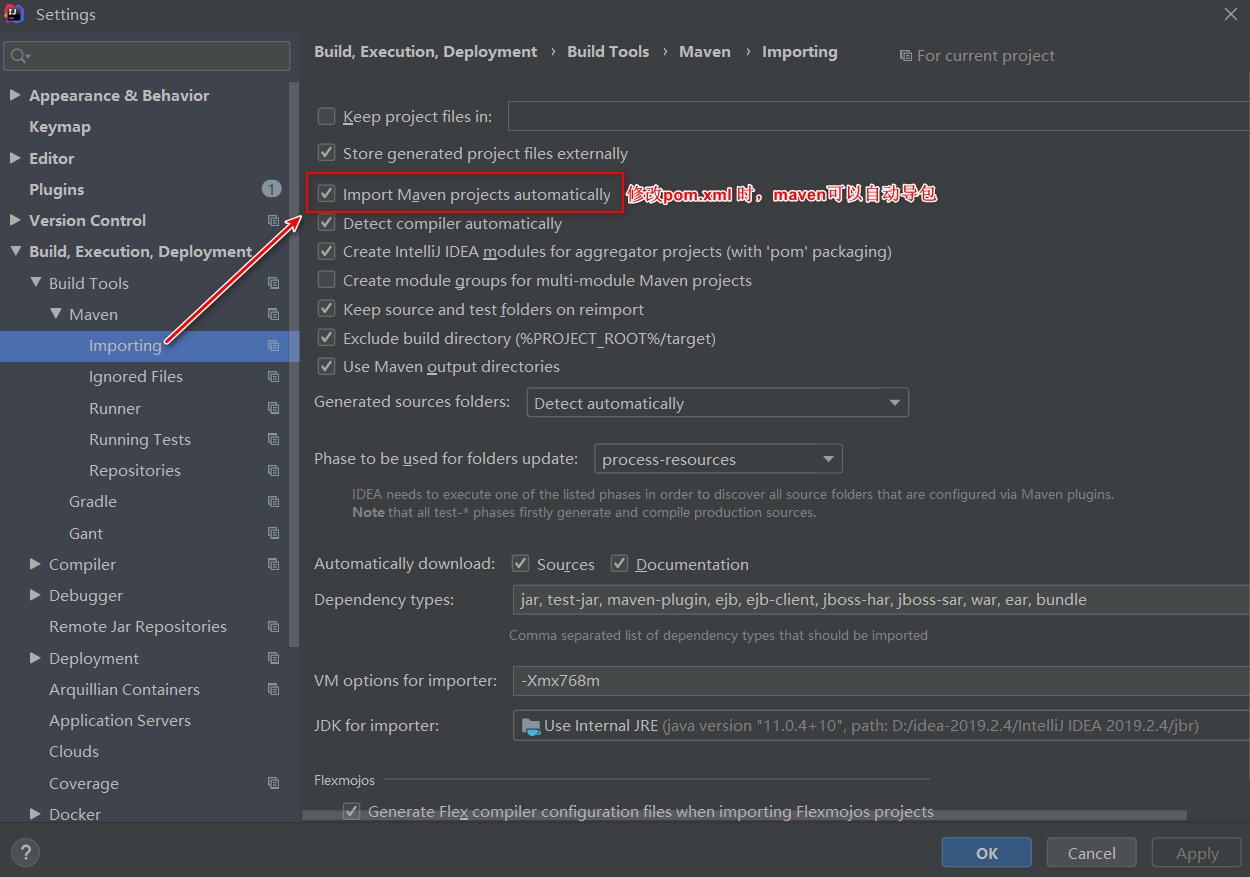Viewport: 1250px width, 877px height.
Task: Select Clouds in the settings tree
Action: click(74, 752)
